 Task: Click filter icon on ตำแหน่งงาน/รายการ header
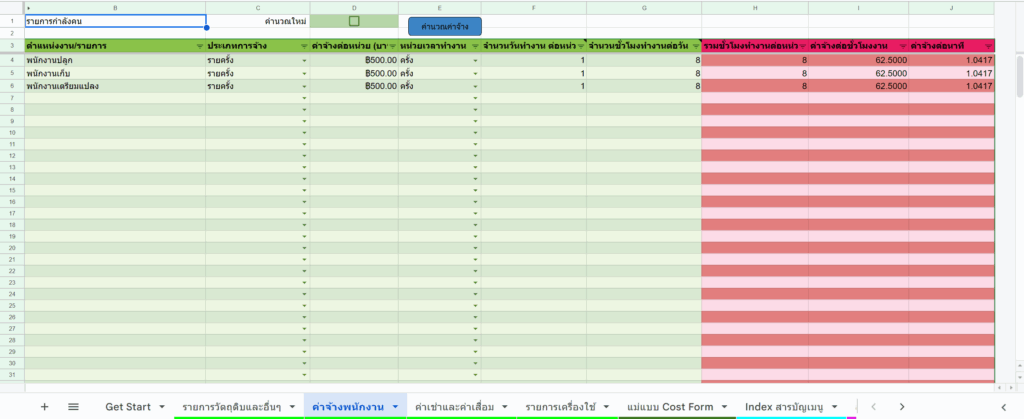point(198,46)
